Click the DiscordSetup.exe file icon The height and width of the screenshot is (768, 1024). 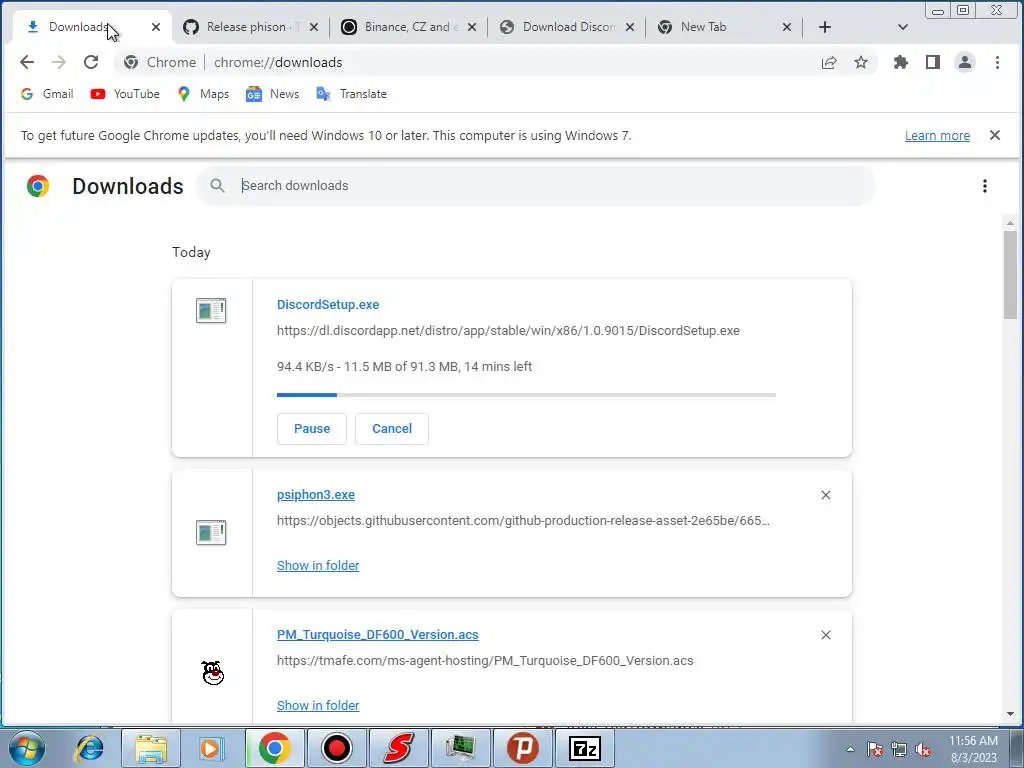pos(211,311)
